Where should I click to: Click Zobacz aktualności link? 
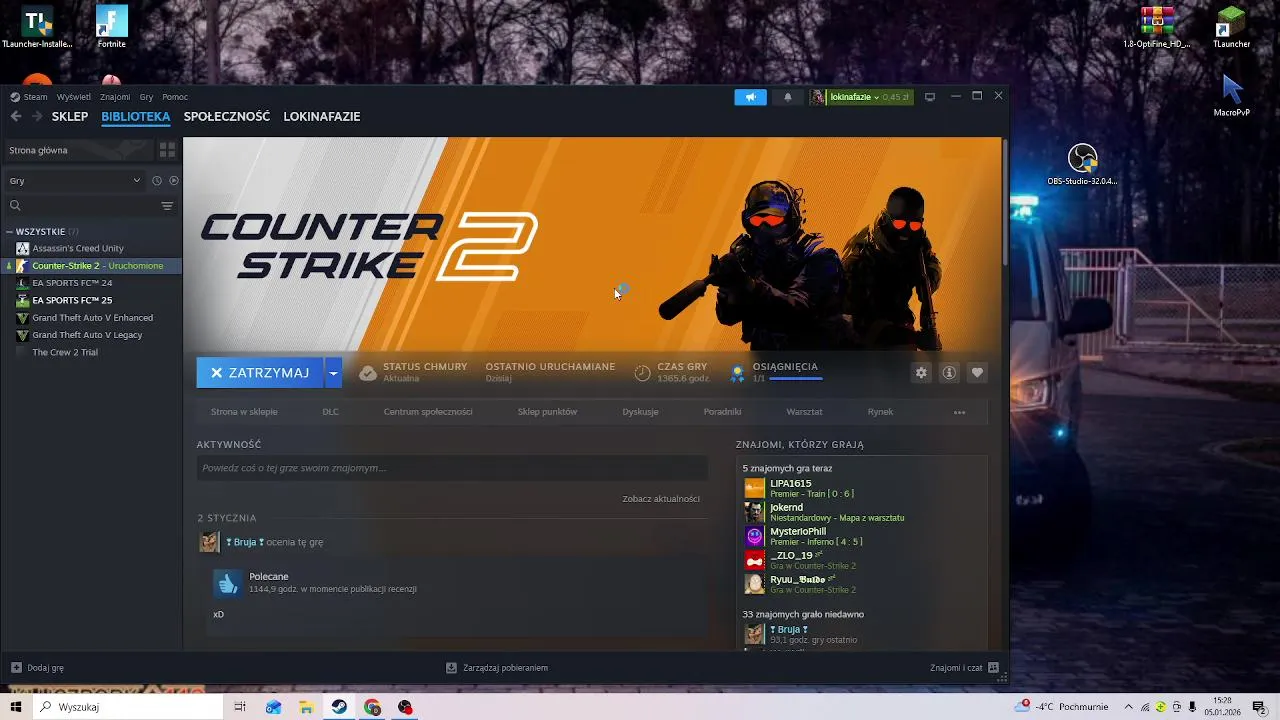(661, 499)
